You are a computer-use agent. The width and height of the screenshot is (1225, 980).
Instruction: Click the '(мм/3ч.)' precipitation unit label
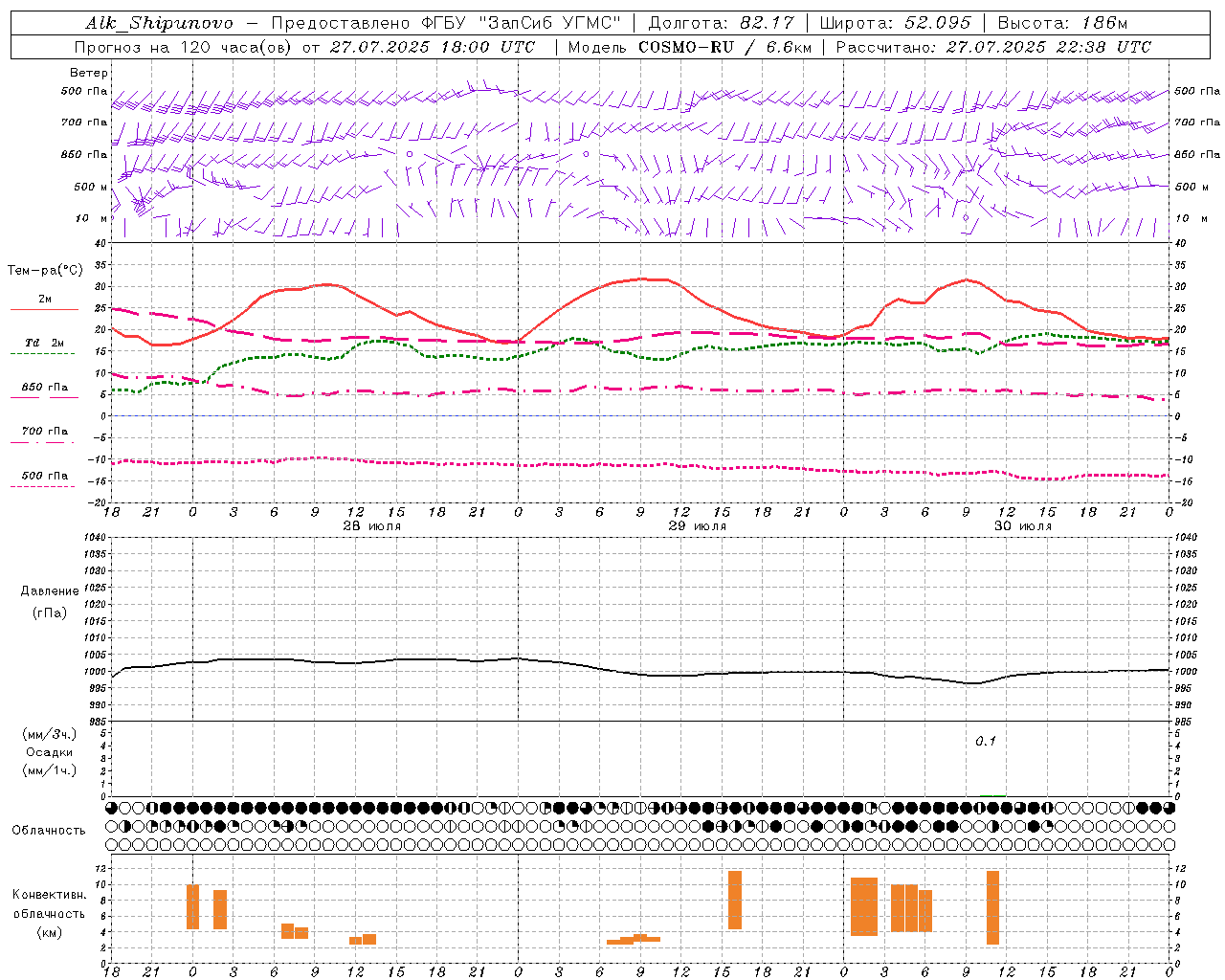50,734
